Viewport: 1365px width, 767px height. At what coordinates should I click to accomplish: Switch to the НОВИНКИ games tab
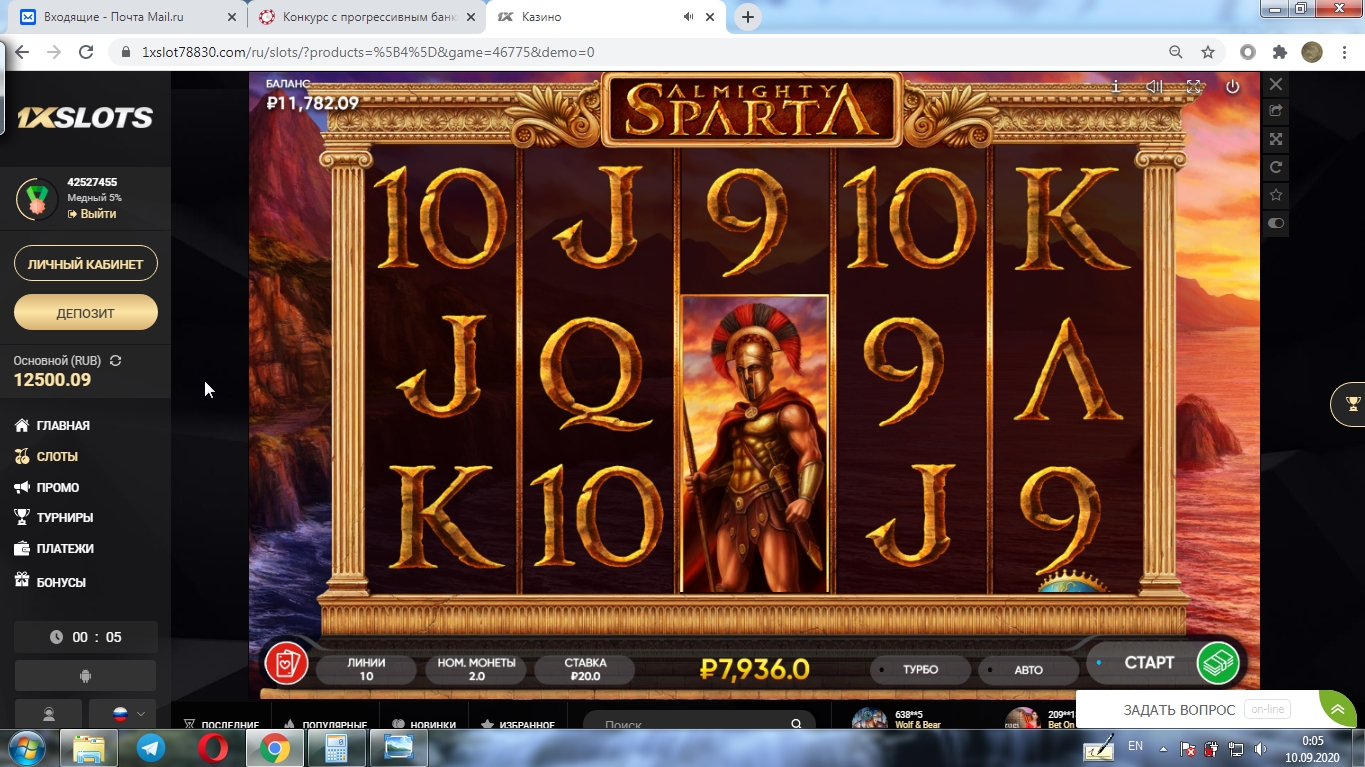(x=424, y=725)
